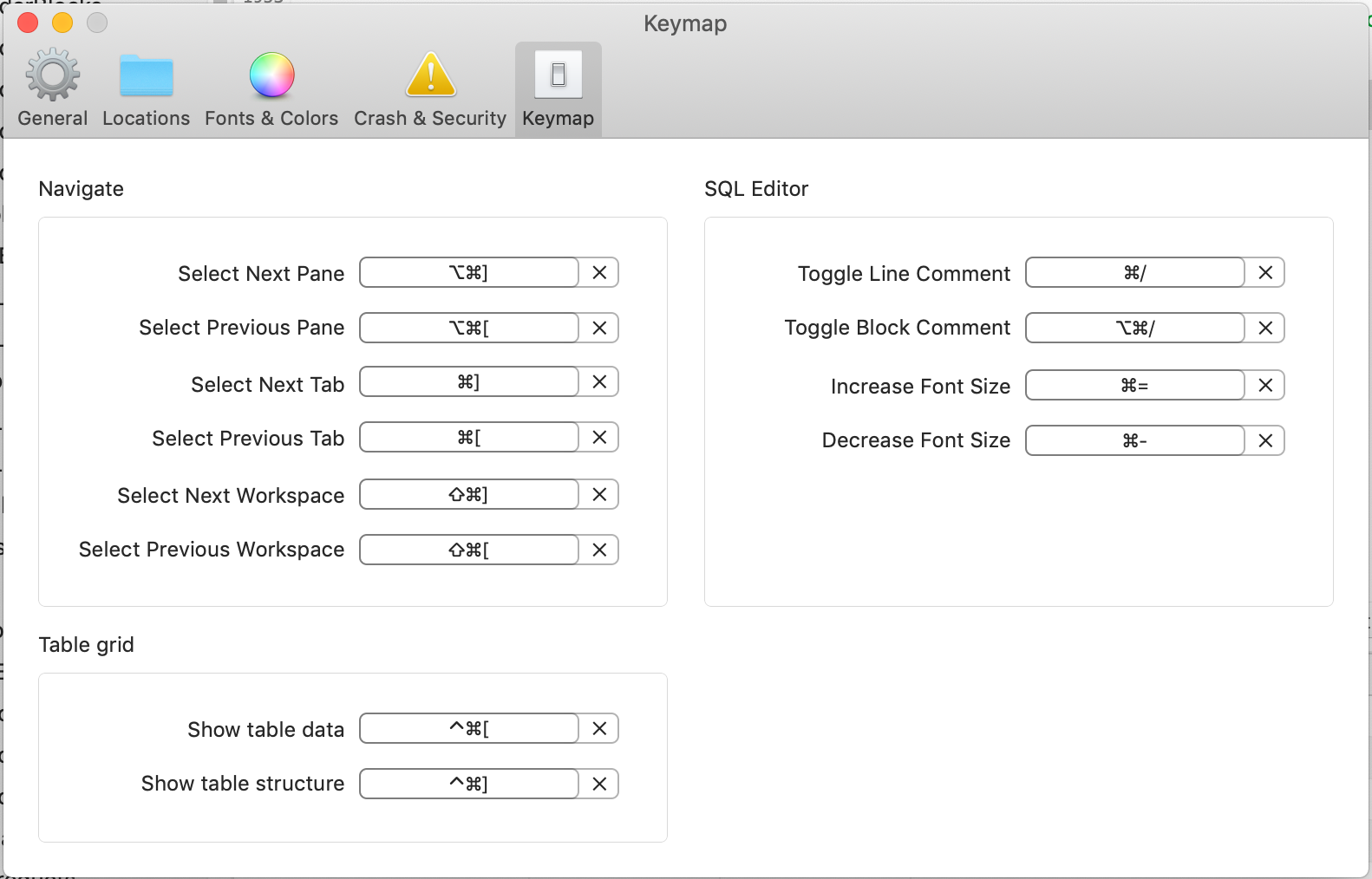Edit the Toggle Block Comment shortcut field
This screenshot has width=1372, height=879.
click(1135, 328)
